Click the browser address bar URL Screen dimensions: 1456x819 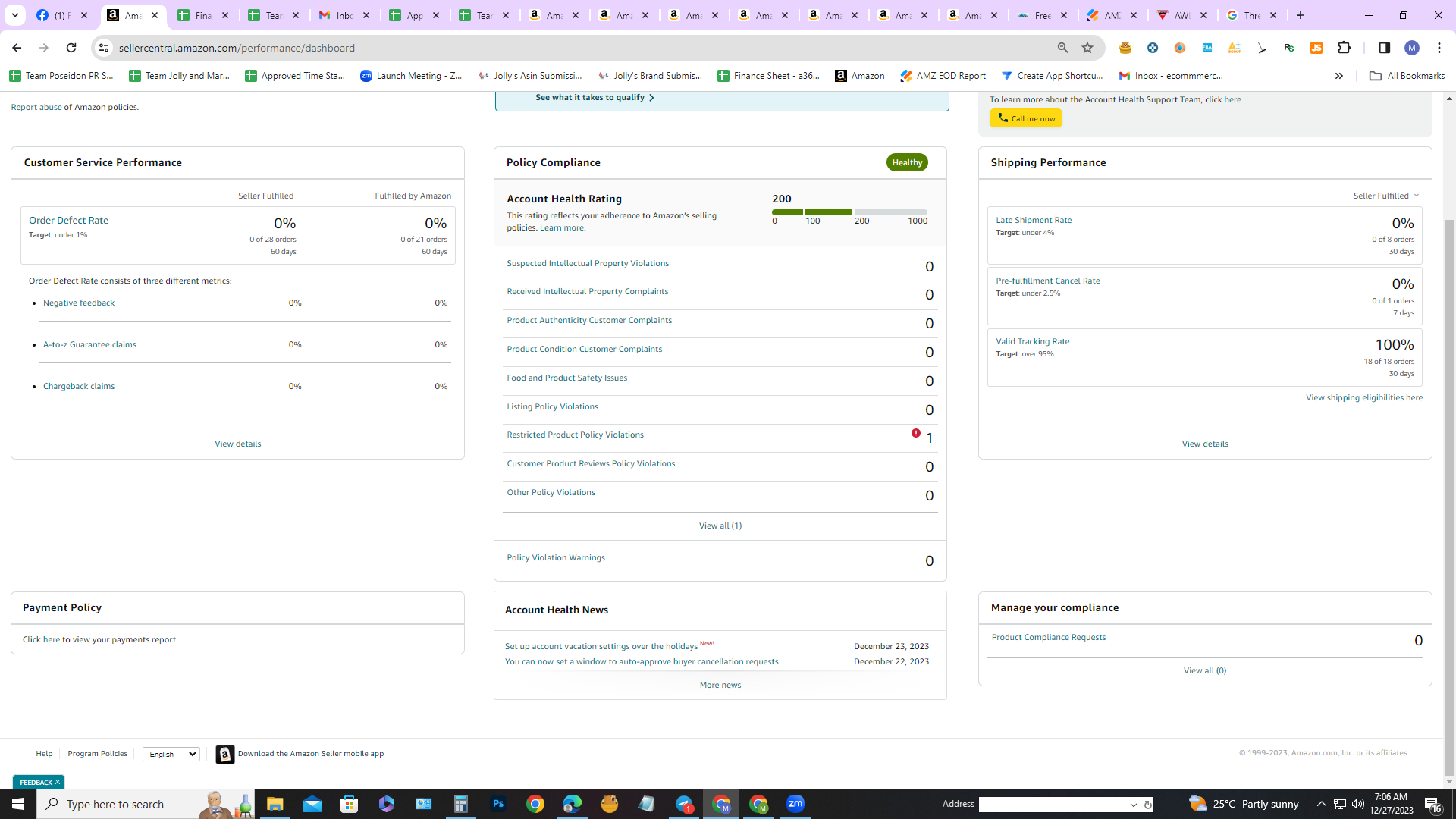(237, 48)
